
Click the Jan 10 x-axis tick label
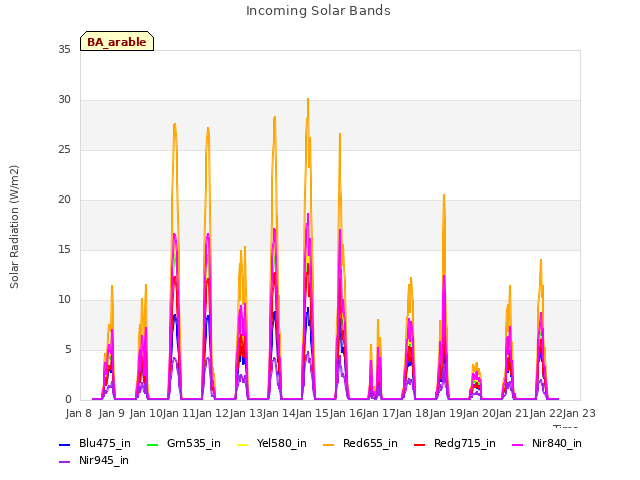146,413
